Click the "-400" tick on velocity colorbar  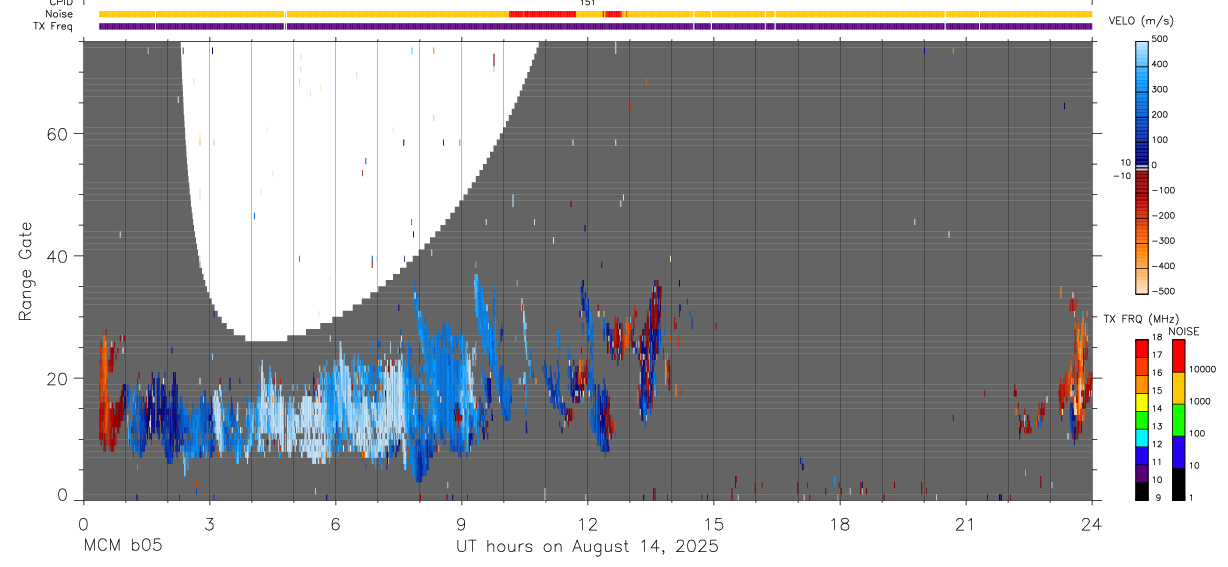(x=1166, y=266)
